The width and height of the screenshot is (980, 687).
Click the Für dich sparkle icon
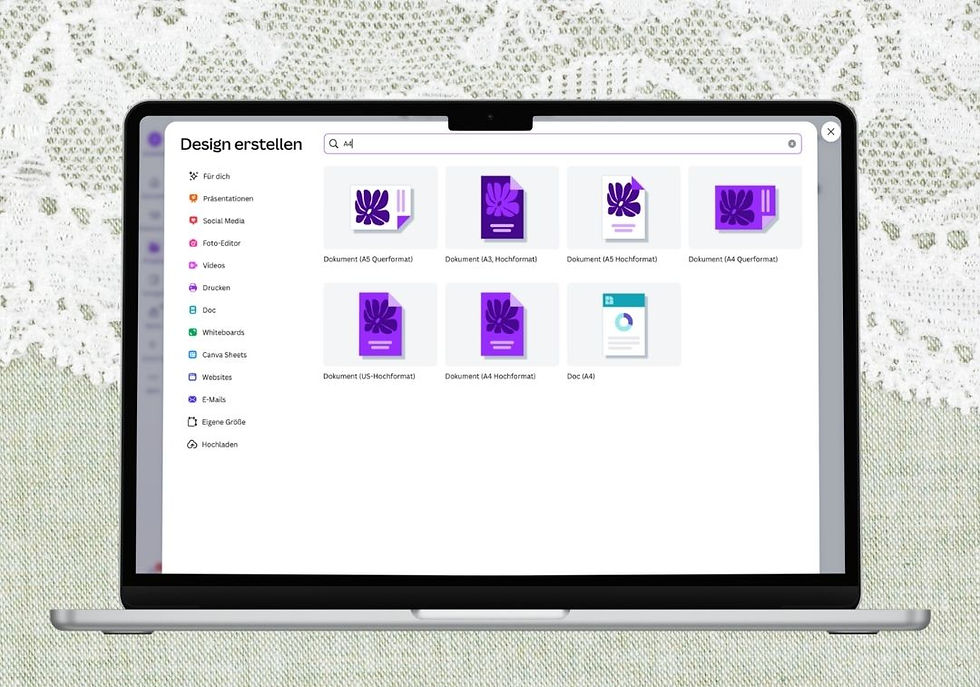(194, 176)
